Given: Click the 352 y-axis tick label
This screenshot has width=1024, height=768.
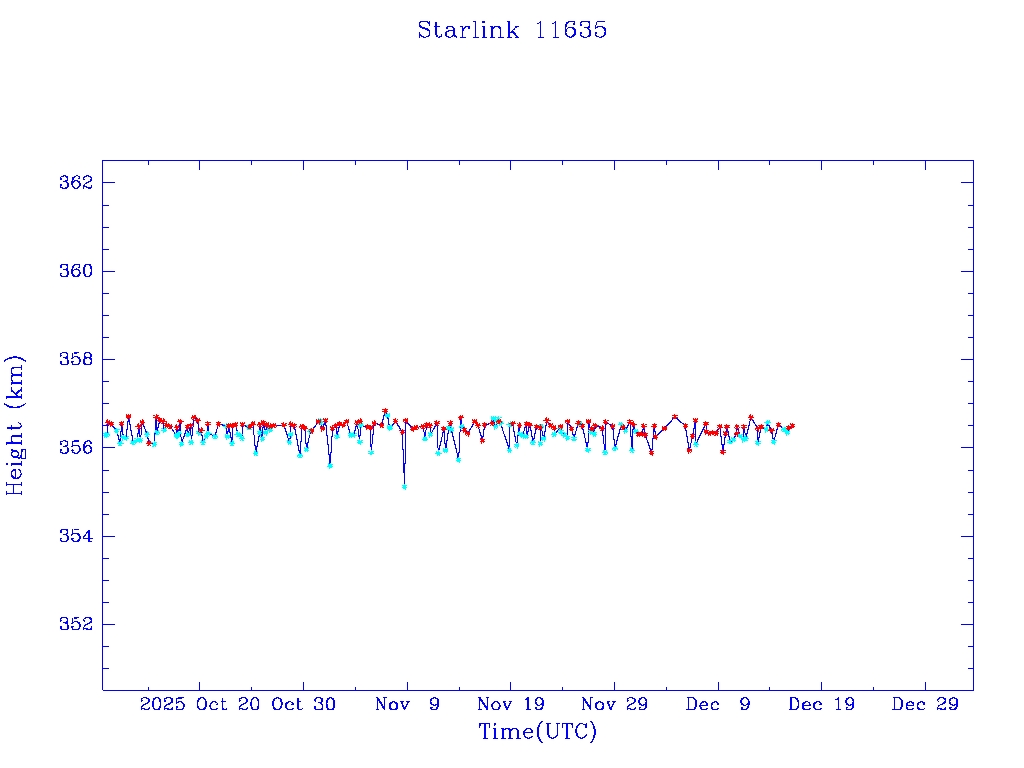Looking at the screenshot, I should coord(76,624).
